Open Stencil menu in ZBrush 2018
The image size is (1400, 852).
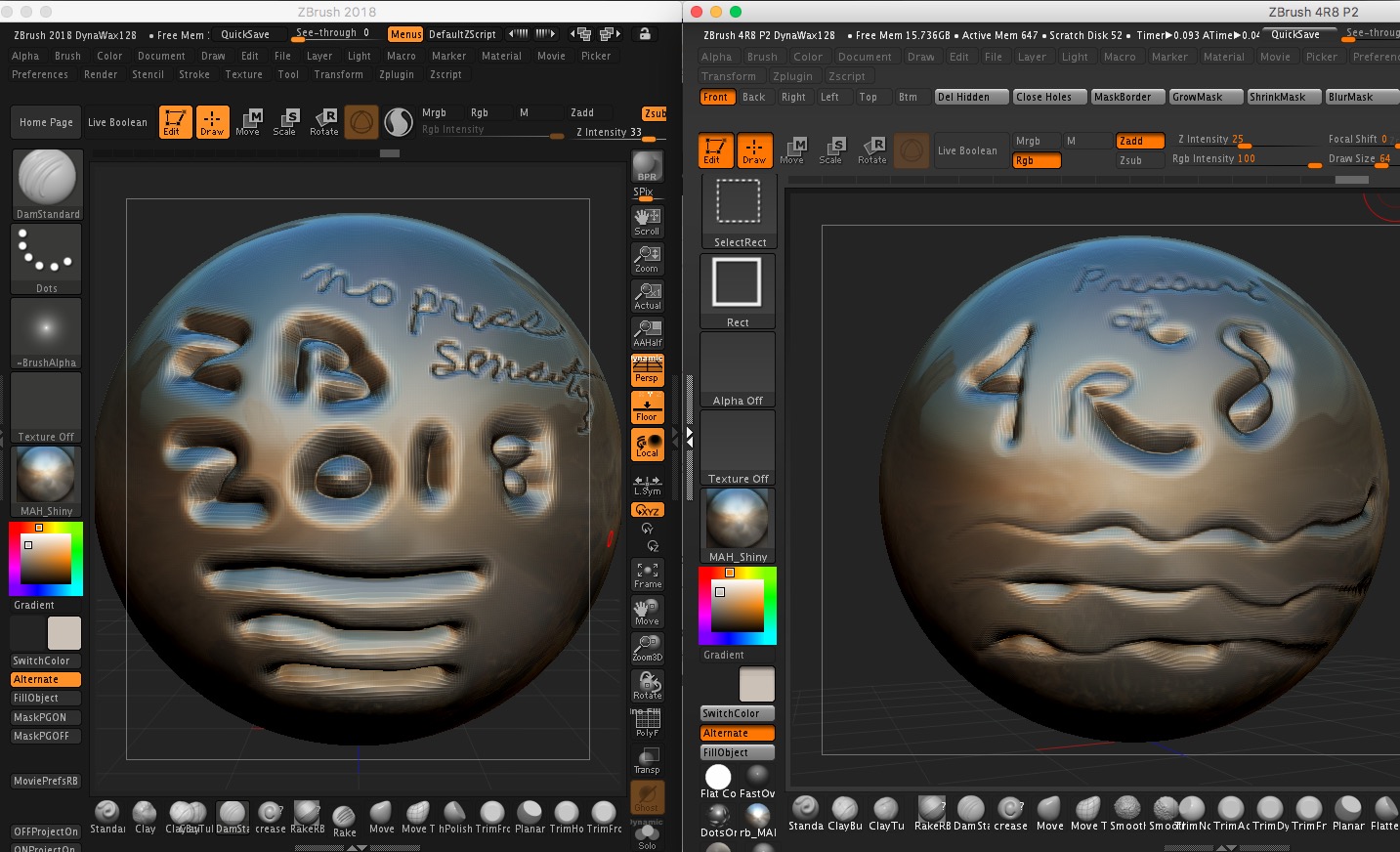coord(148,74)
